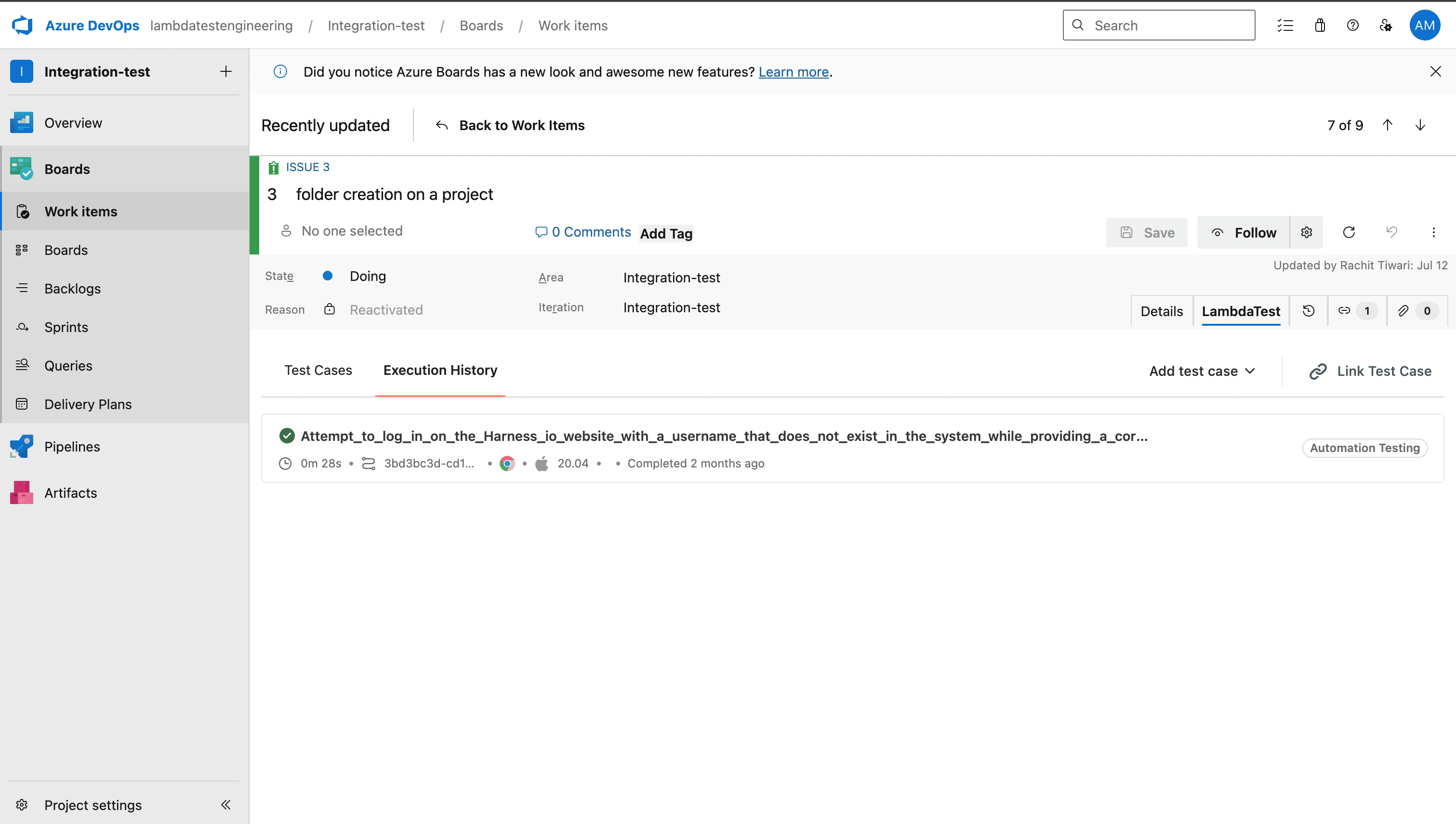The image size is (1456, 824).
Task: Open the Boards sub-item with kanban icon
Action: point(124,250)
